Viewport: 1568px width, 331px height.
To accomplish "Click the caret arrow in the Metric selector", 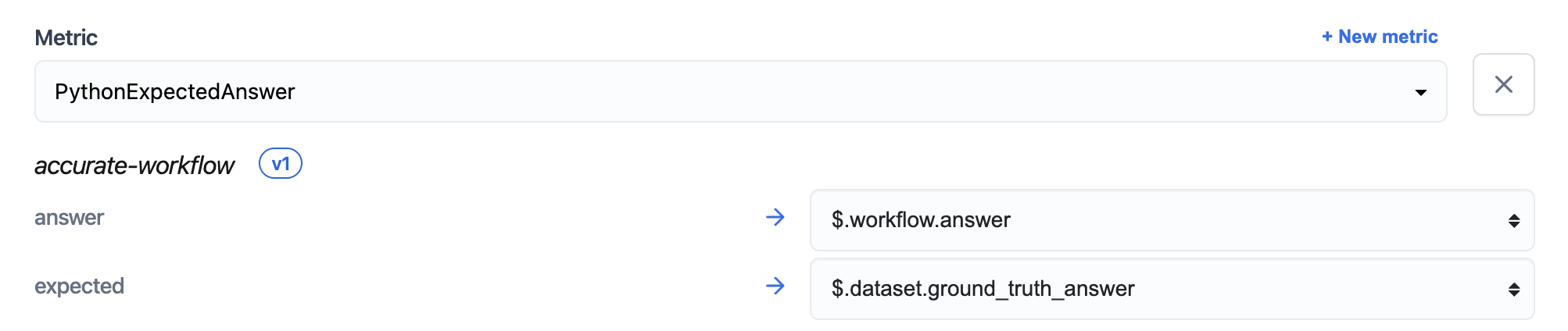I will 1420,92.
